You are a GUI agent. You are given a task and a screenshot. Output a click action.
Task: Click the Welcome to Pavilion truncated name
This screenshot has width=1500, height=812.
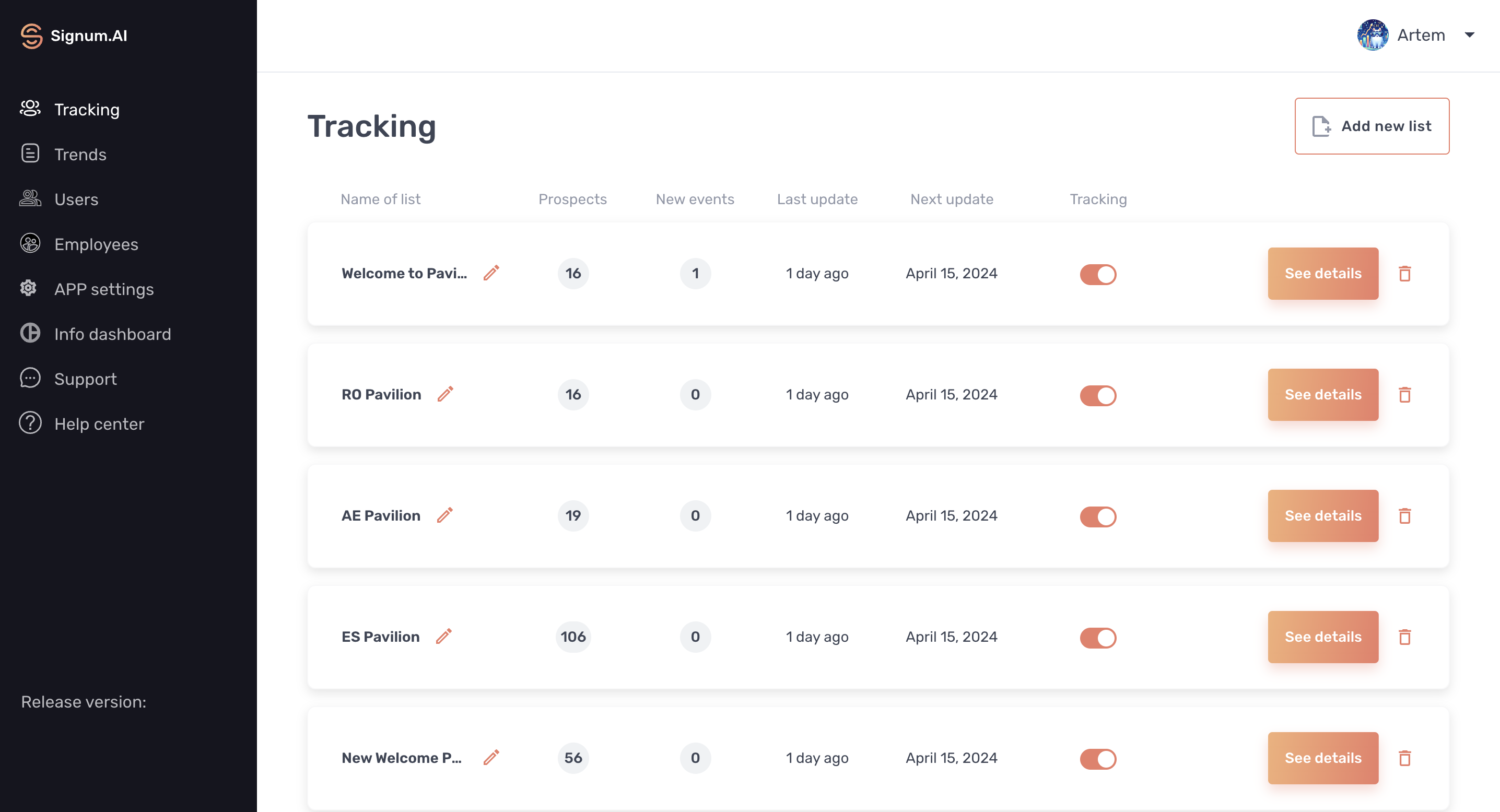[404, 273]
